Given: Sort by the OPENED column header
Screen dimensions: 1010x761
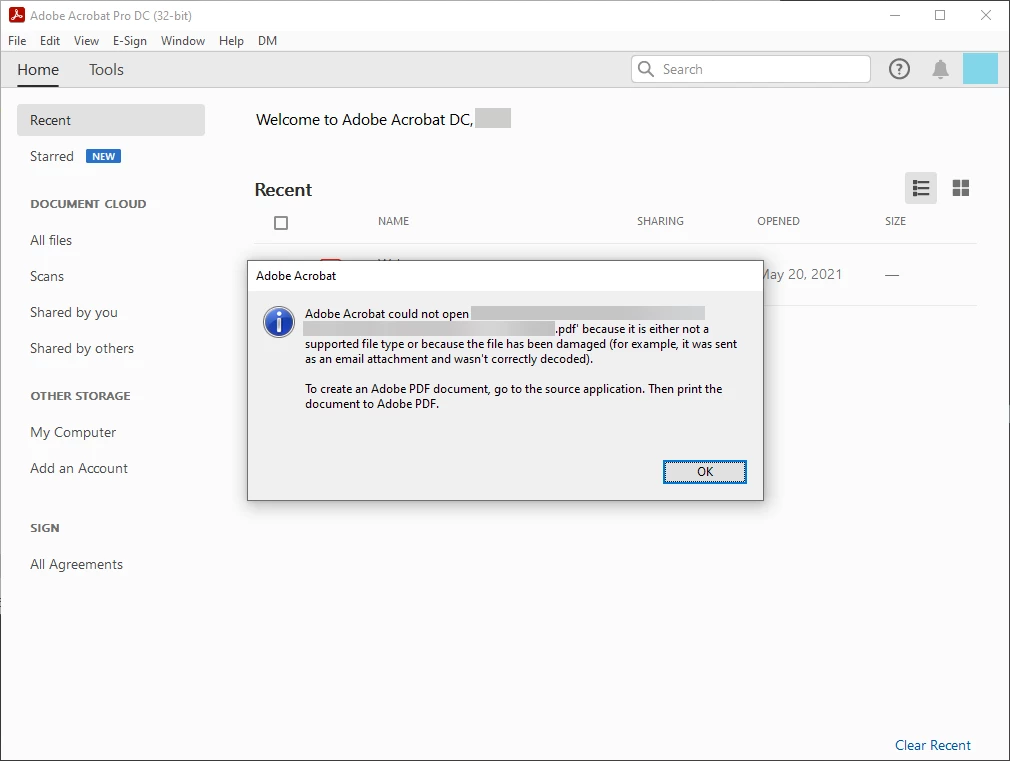Looking at the screenshot, I should tap(778, 221).
